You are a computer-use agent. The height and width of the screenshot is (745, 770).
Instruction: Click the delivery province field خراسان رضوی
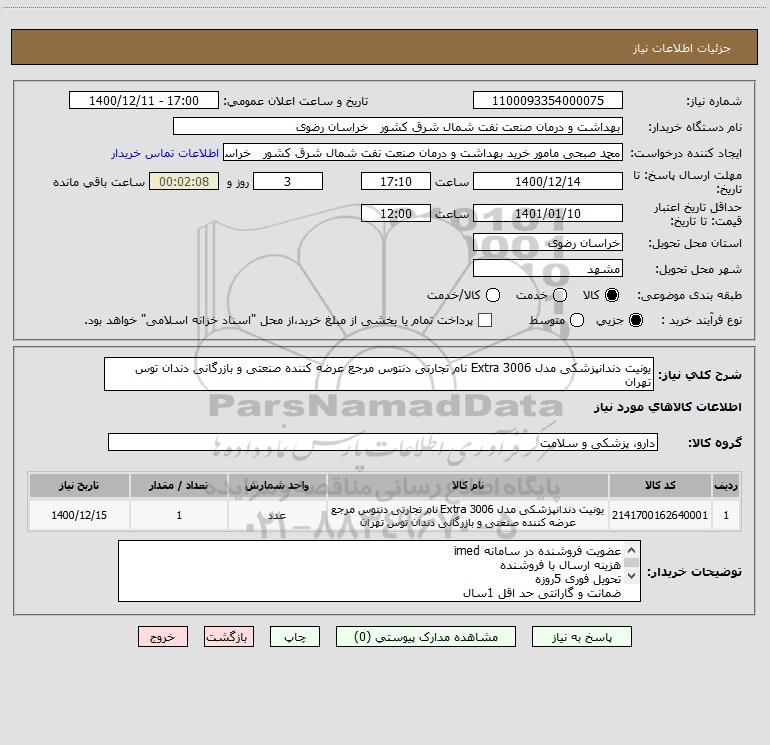tap(548, 242)
